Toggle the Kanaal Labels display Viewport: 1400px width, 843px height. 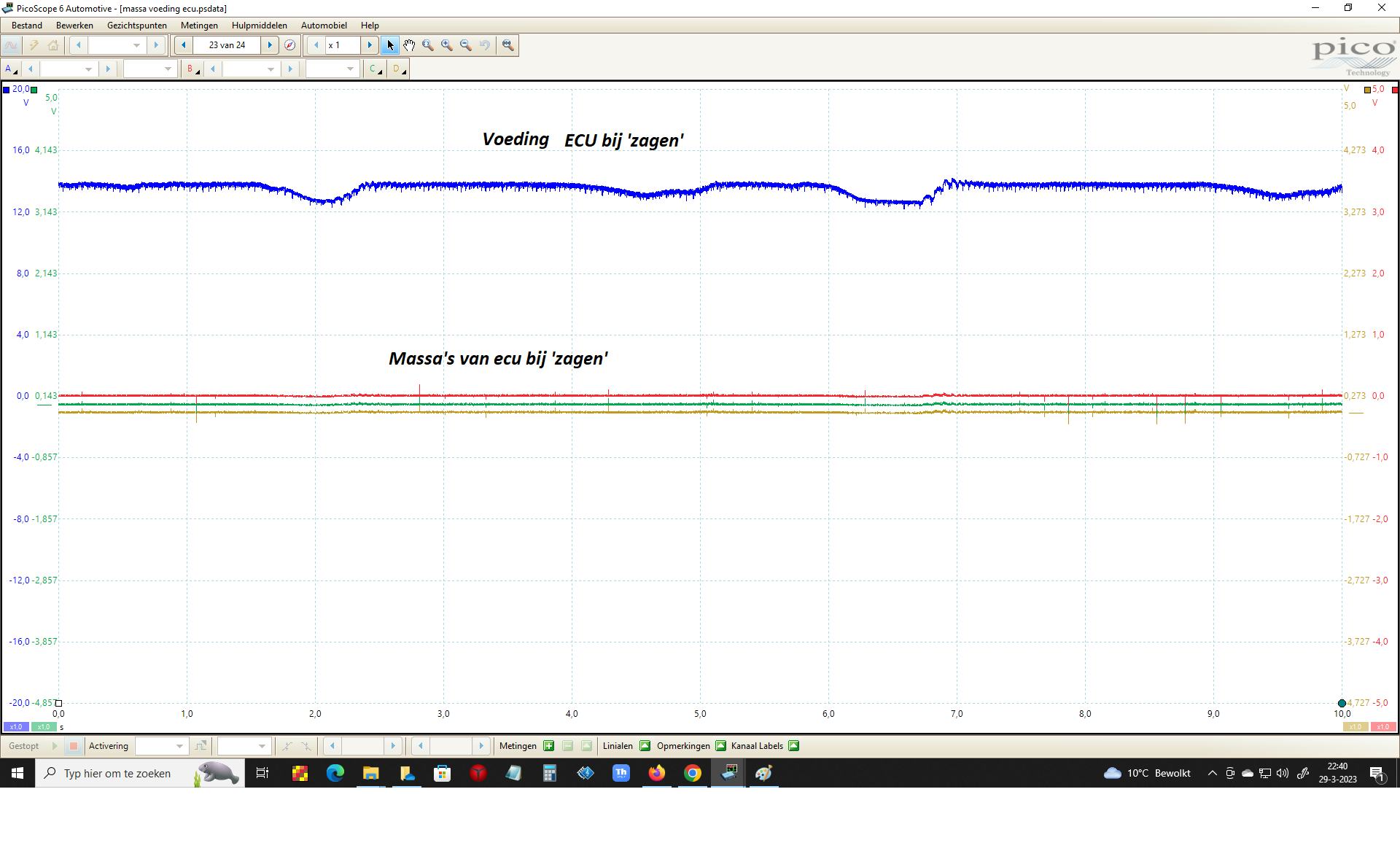click(x=793, y=746)
